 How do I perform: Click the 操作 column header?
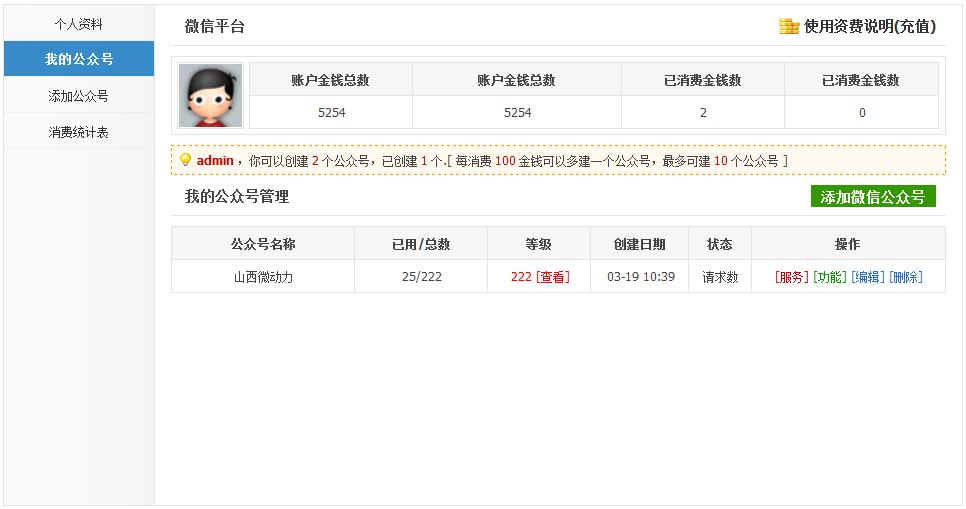point(848,244)
